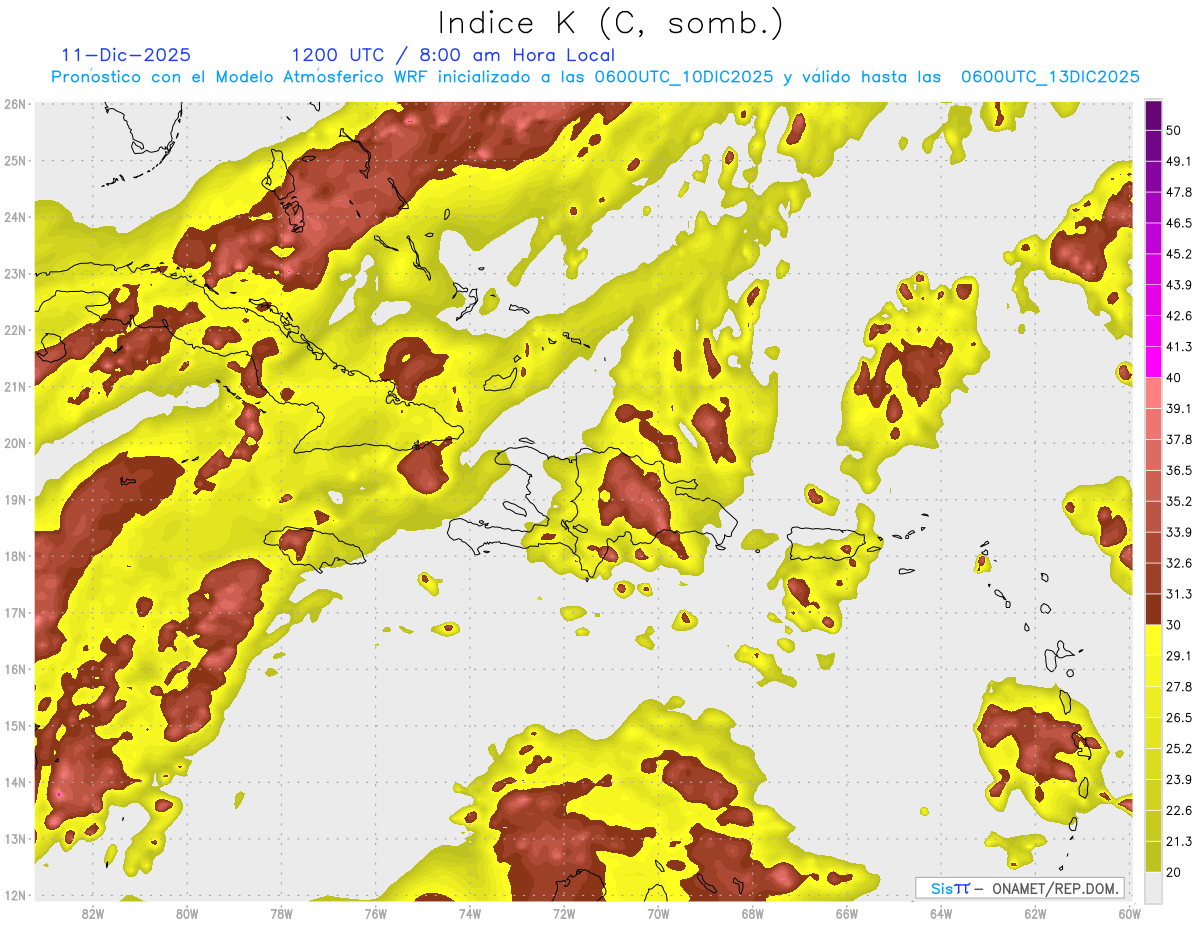Click the colorbar value "36.5"
The height and width of the screenshot is (927, 1200).
[x=1179, y=470]
